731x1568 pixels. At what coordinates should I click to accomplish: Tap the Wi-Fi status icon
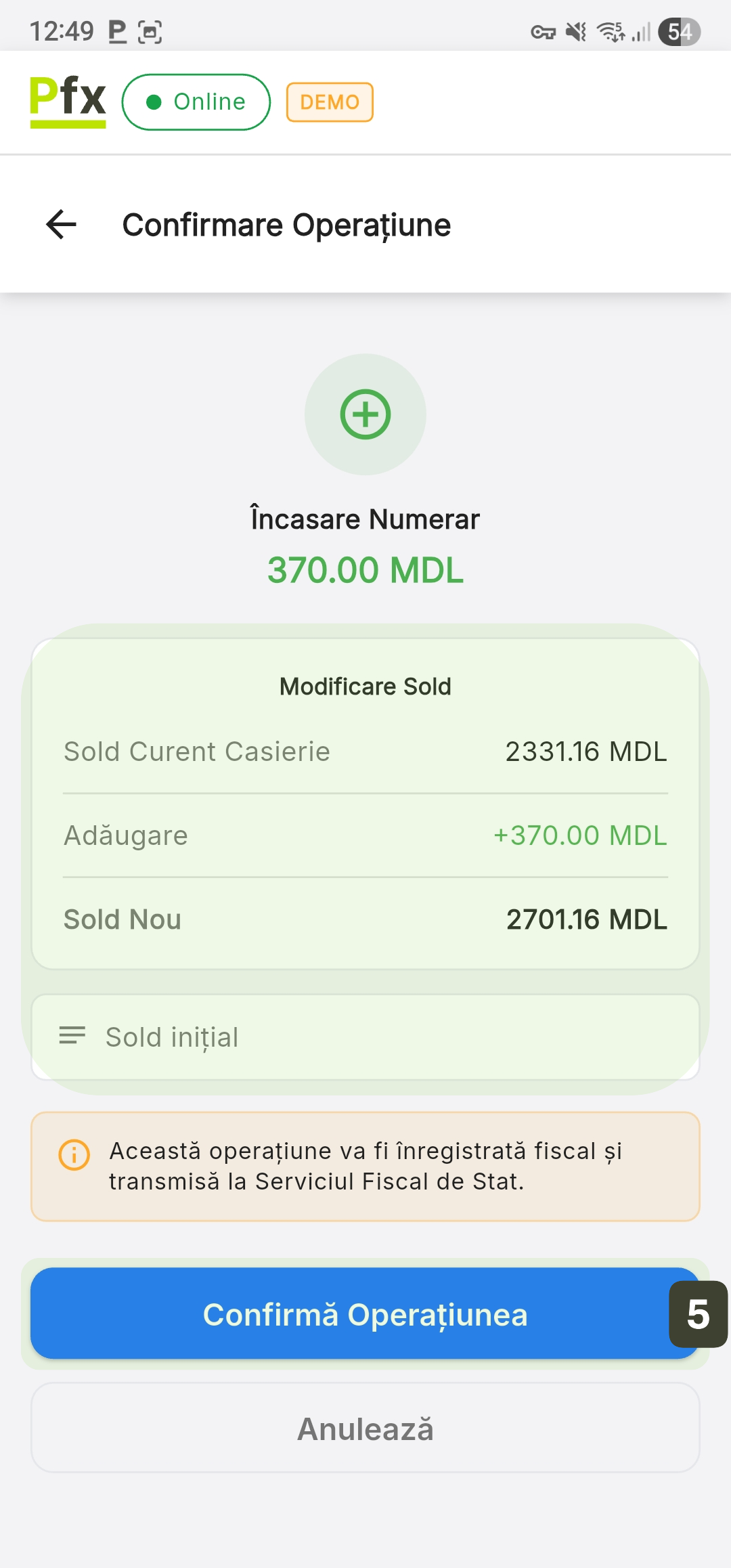[x=611, y=32]
